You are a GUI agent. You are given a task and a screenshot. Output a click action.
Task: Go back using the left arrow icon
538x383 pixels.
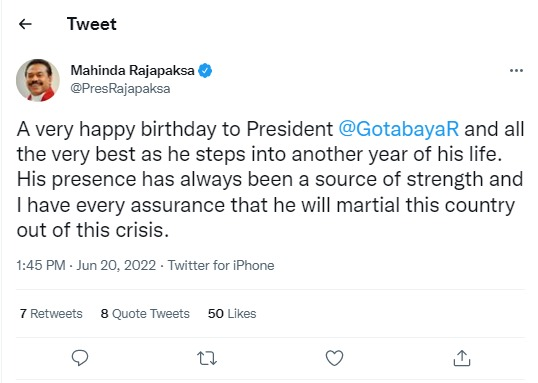tap(25, 24)
